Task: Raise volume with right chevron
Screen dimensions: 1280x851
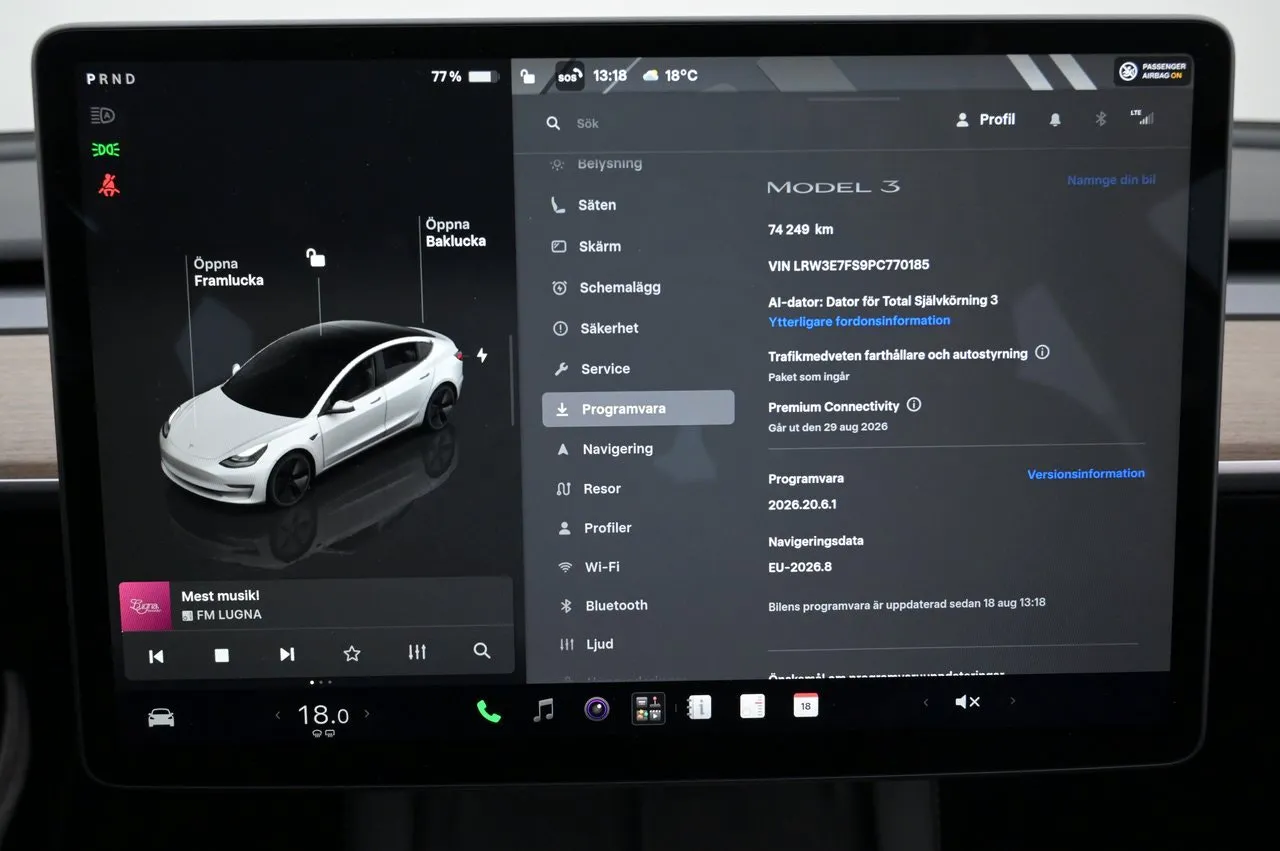Action: (1013, 701)
